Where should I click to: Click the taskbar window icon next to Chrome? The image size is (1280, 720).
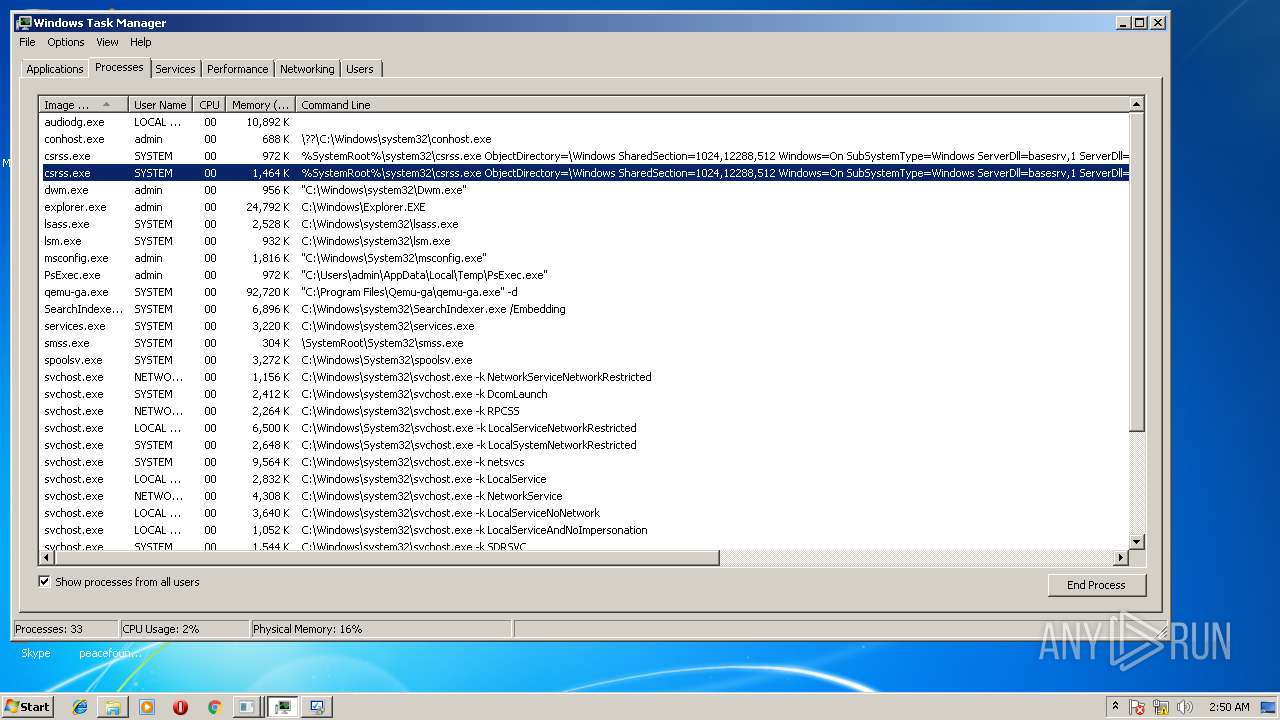pos(246,707)
